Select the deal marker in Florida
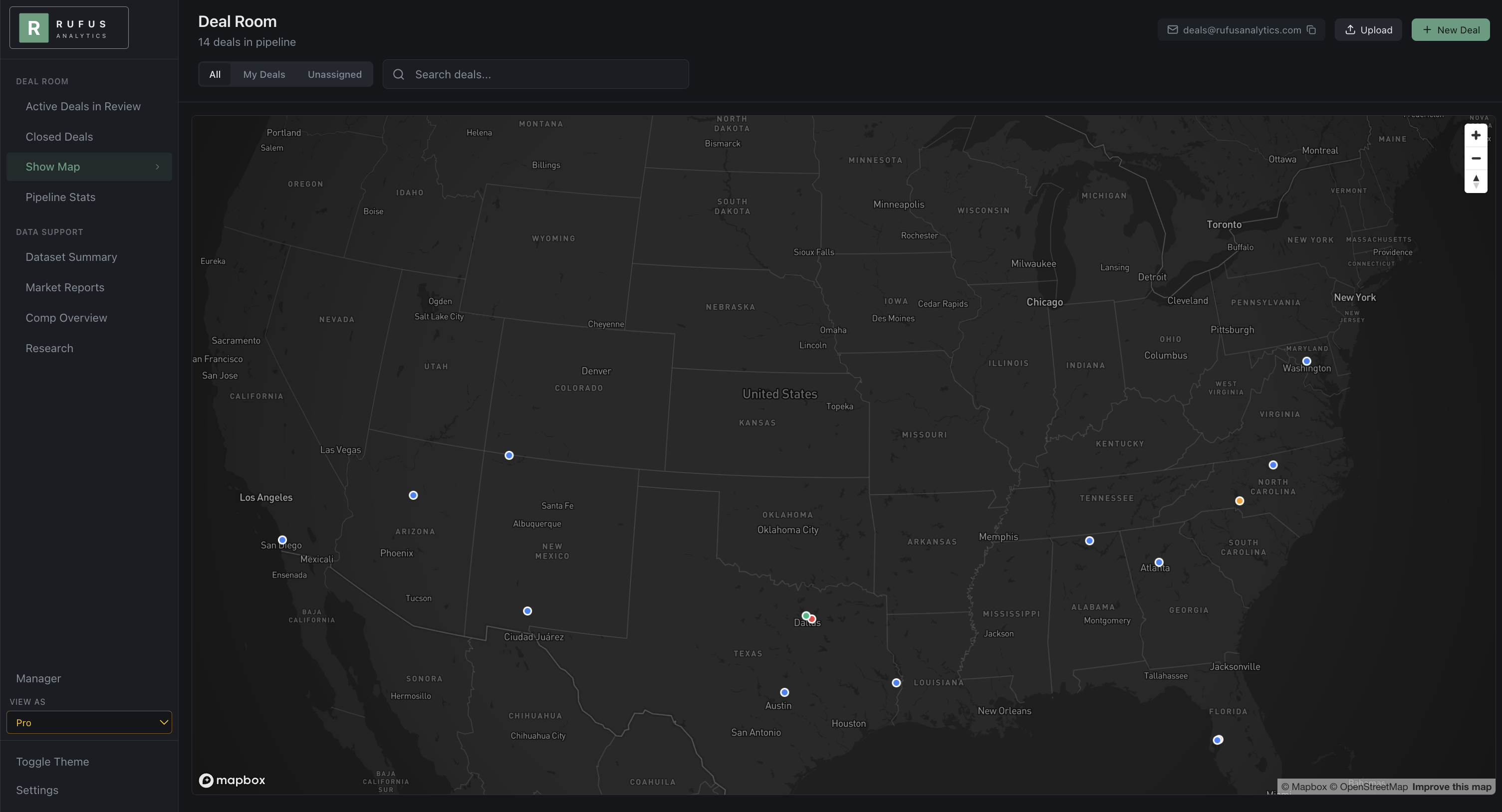 click(1218, 740)
